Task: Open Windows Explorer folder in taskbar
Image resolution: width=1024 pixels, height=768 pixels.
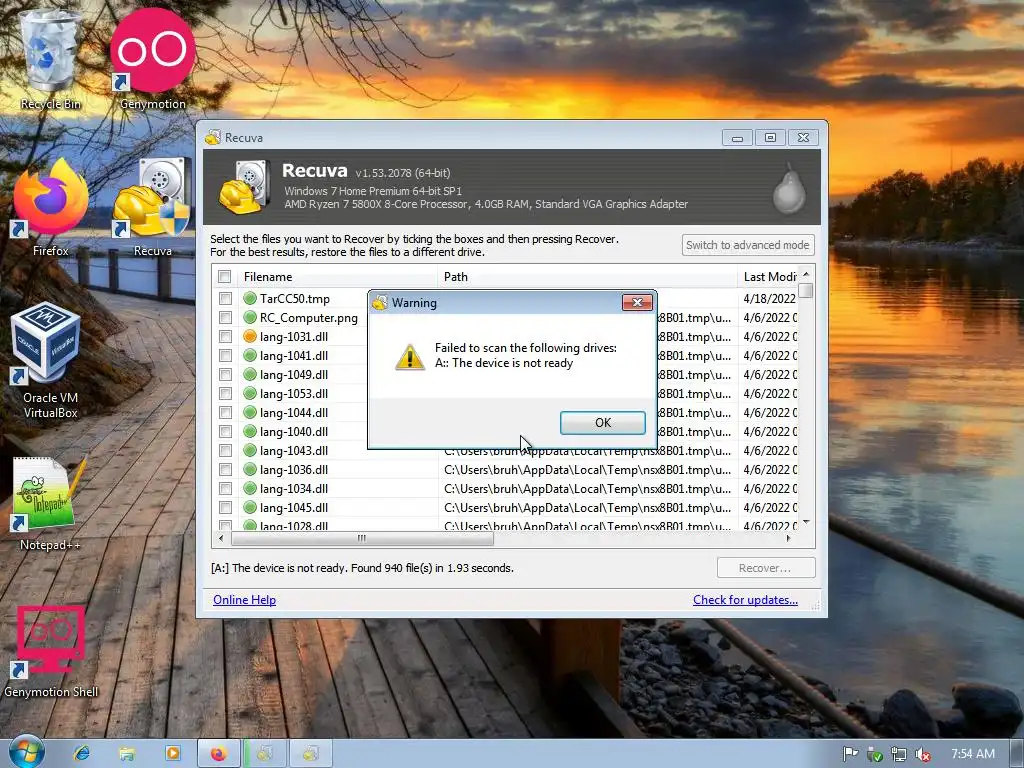Action: point(127,754)
